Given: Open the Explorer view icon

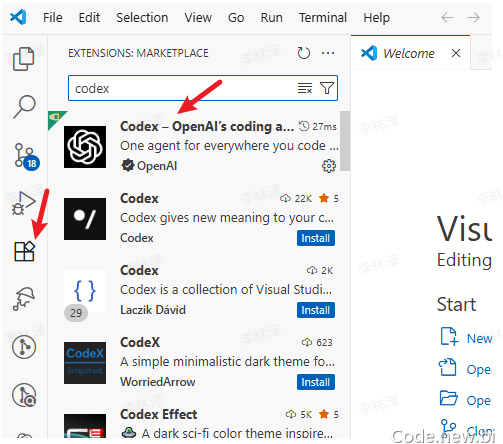Looking at the screenshot, I should click(23, 59).
